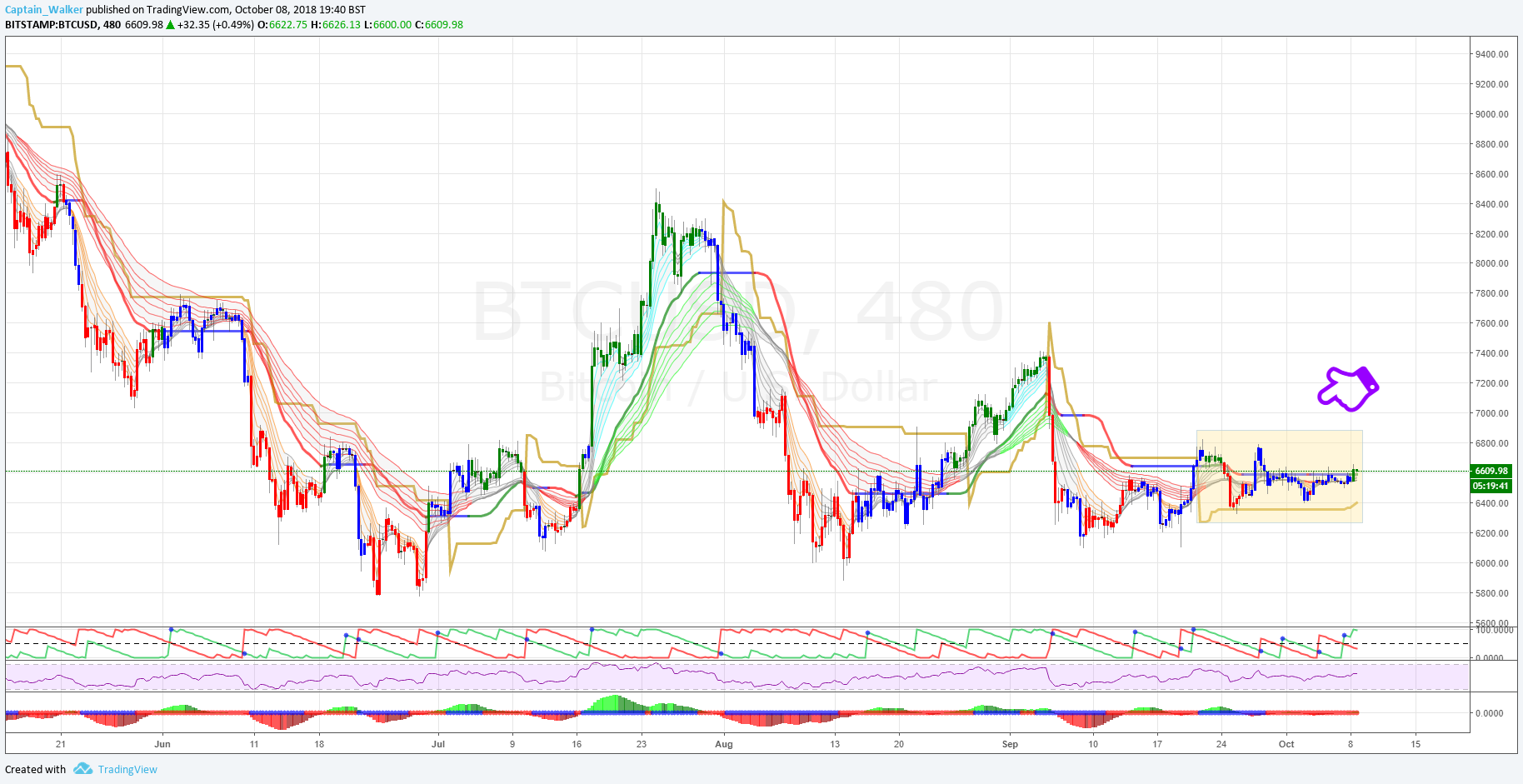Viewport: 1523px width, 784px height.
Task: Open the Captain_Walker author profile link
Action: pos(44,10)
